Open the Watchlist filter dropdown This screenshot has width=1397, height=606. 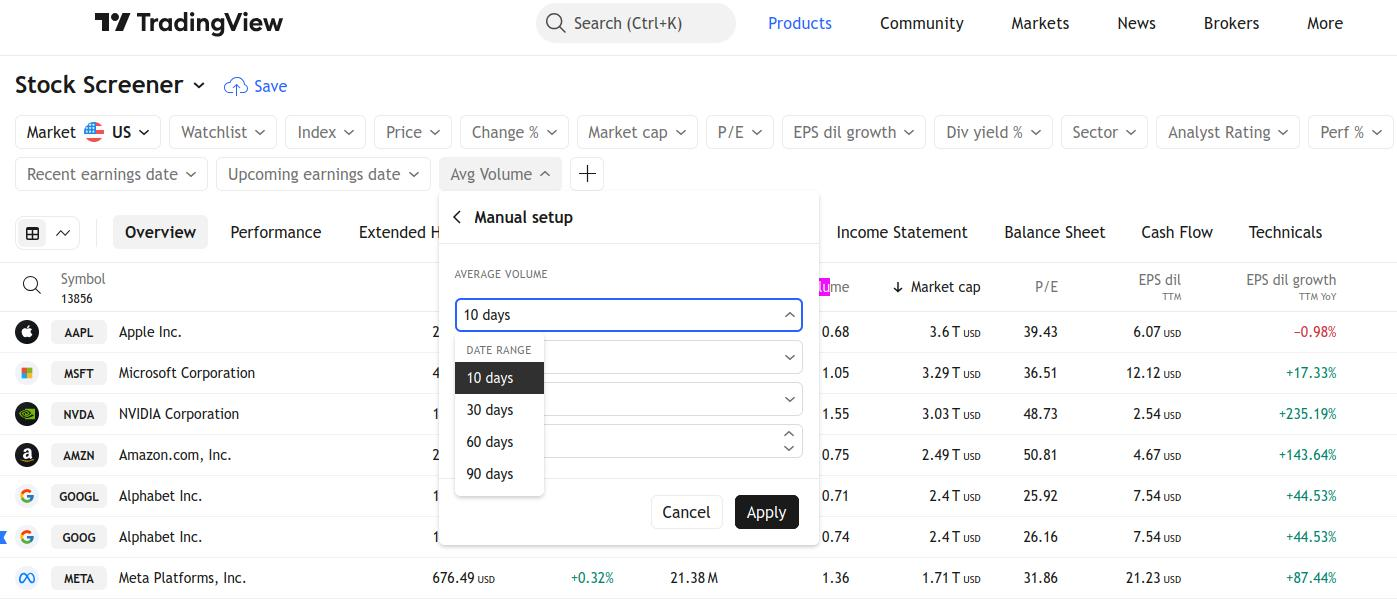point(223,132)
